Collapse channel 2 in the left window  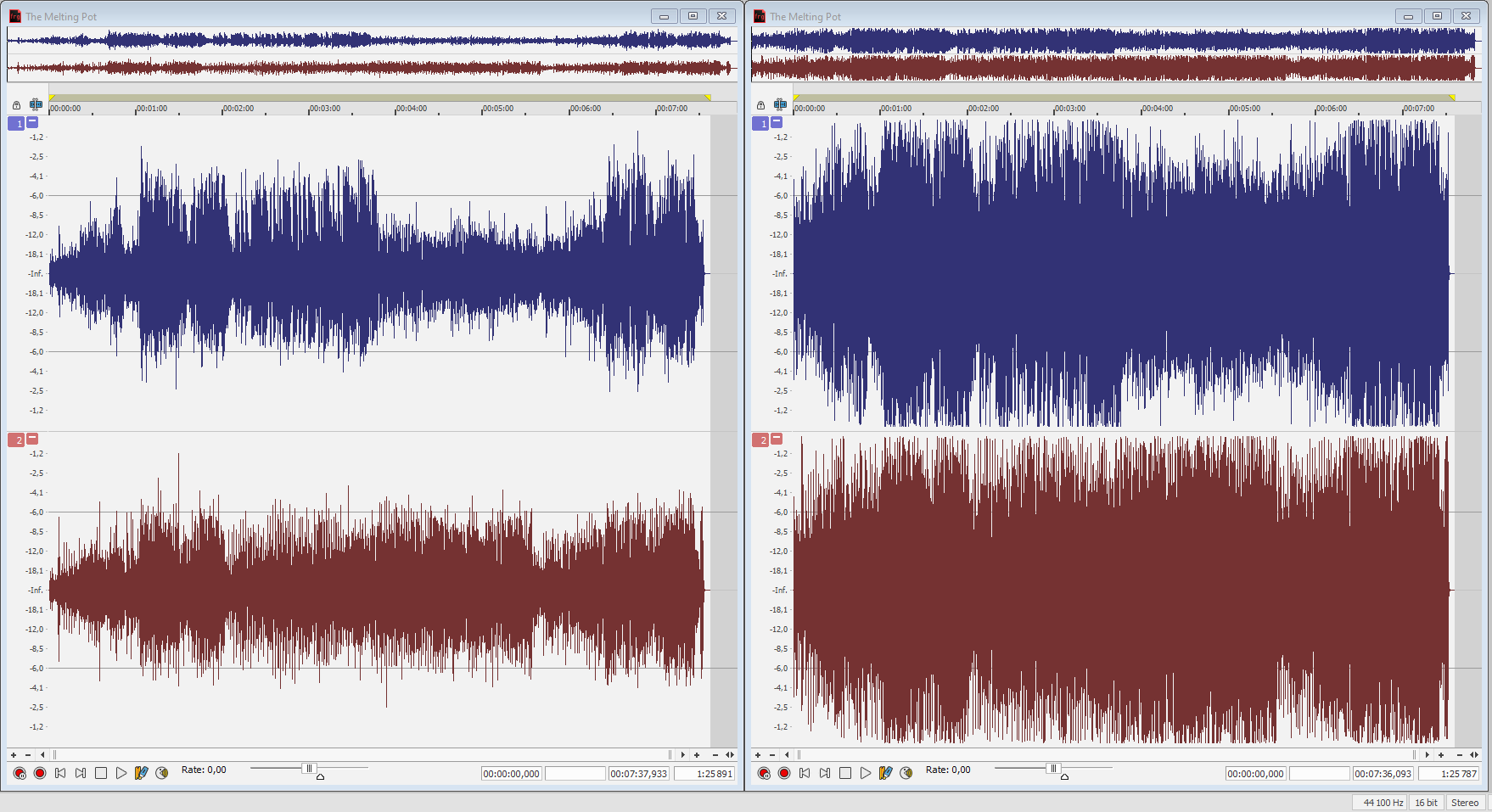[x=32, y=439]
